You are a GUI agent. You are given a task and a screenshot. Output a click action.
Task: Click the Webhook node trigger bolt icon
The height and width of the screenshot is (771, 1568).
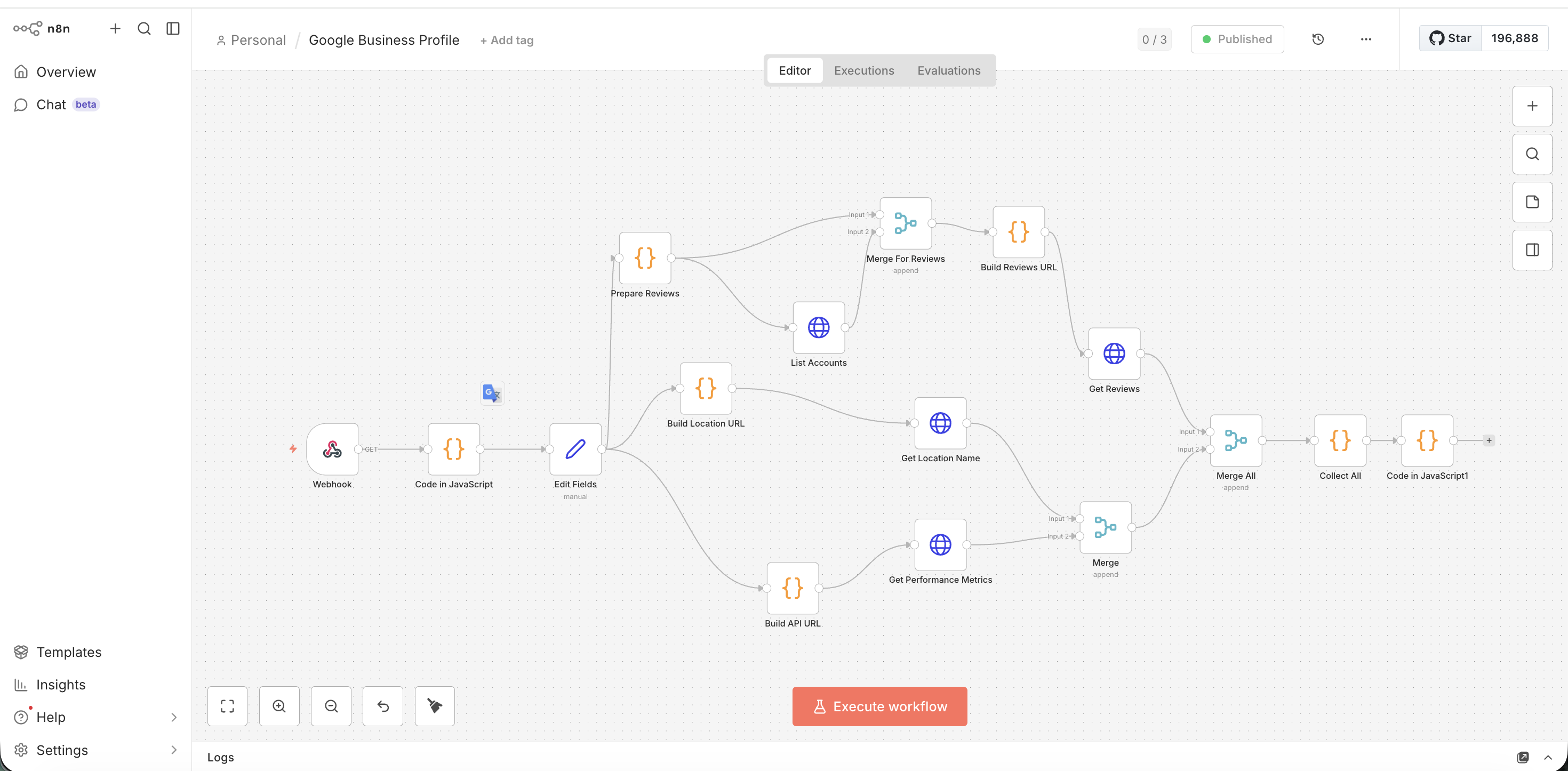pos(293,449)
